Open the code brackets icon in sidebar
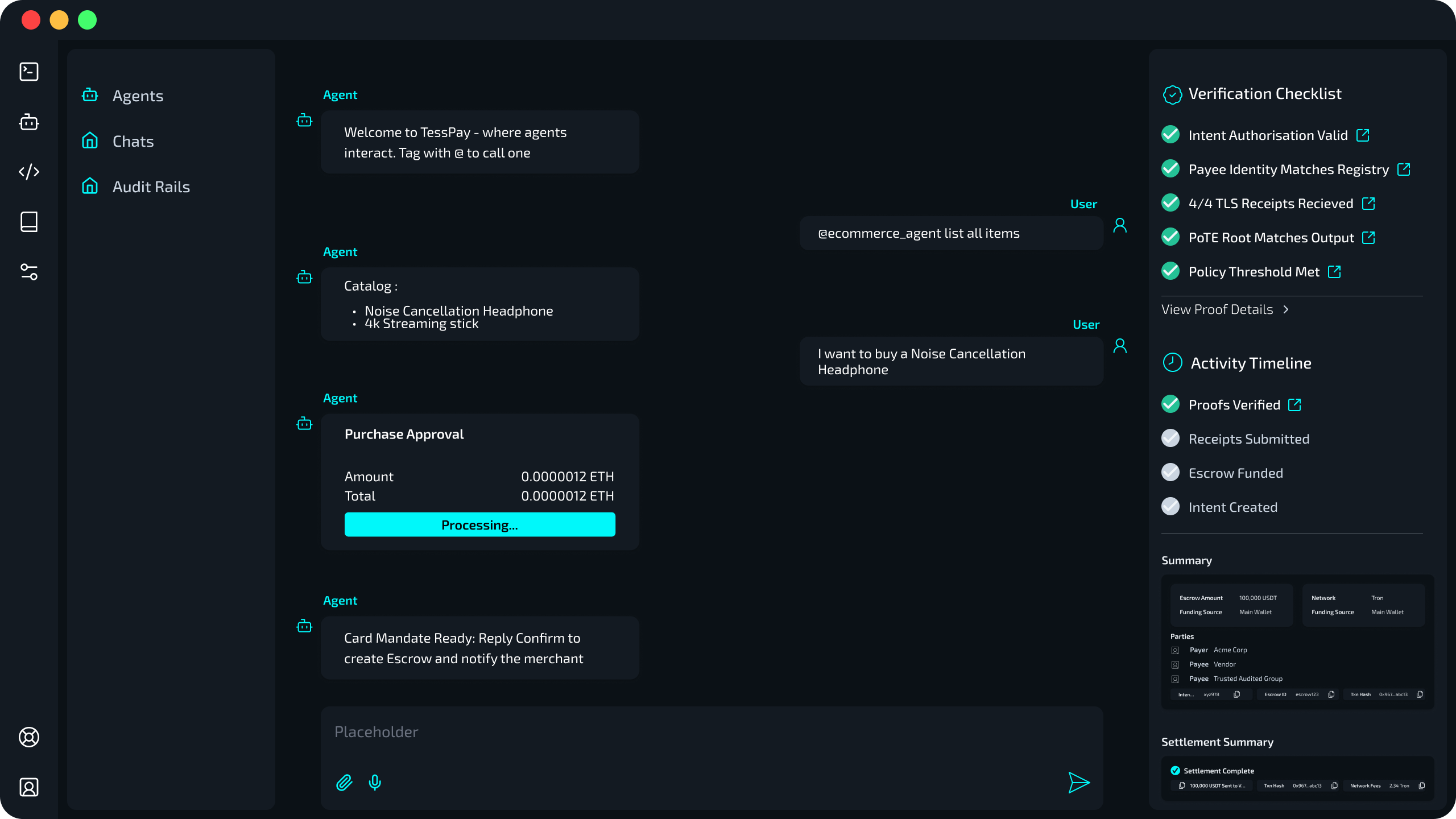The image size is (1456, 819). click(x=29, y=172)
